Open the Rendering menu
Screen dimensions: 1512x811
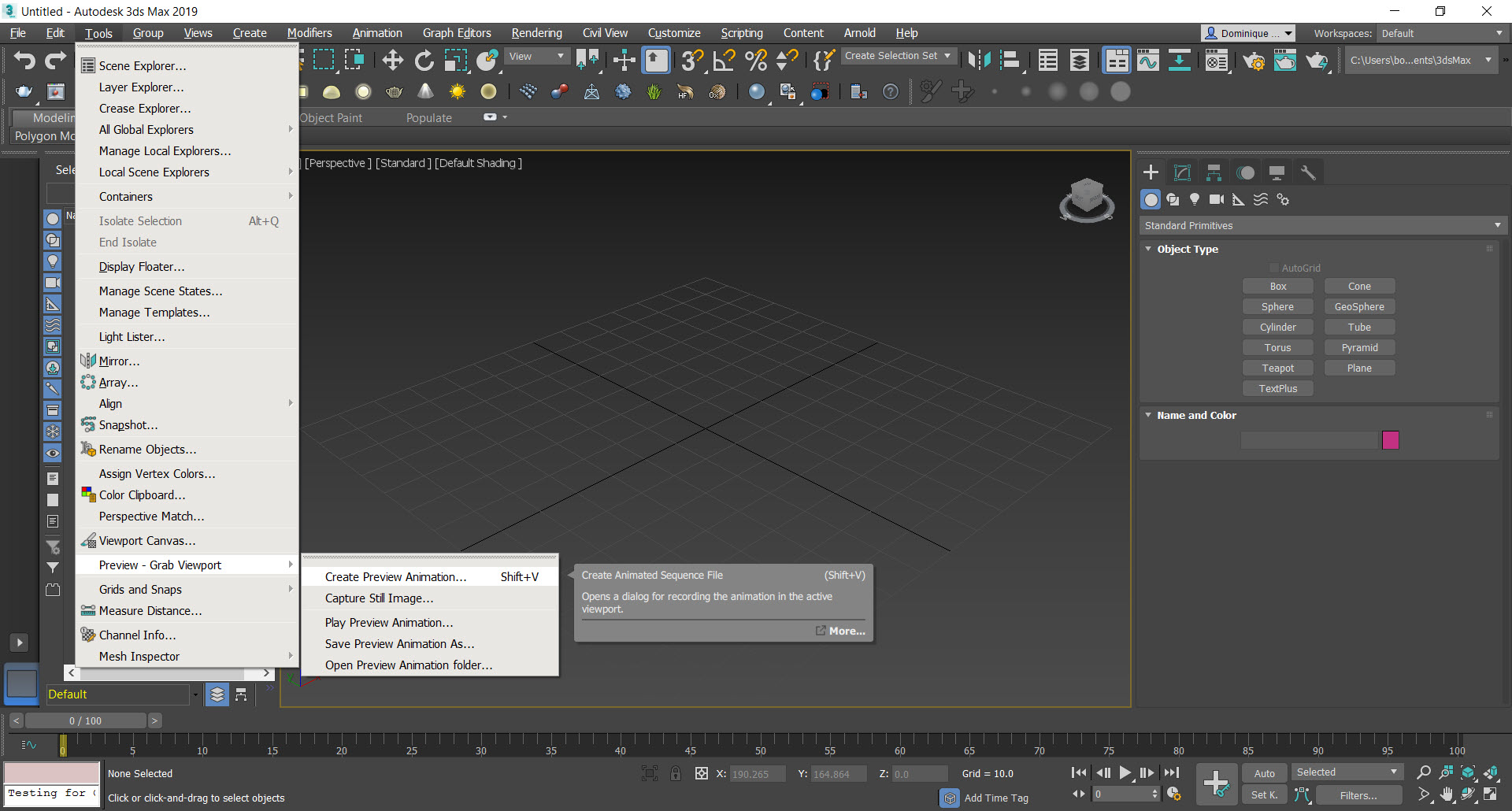tap(536, 33)
